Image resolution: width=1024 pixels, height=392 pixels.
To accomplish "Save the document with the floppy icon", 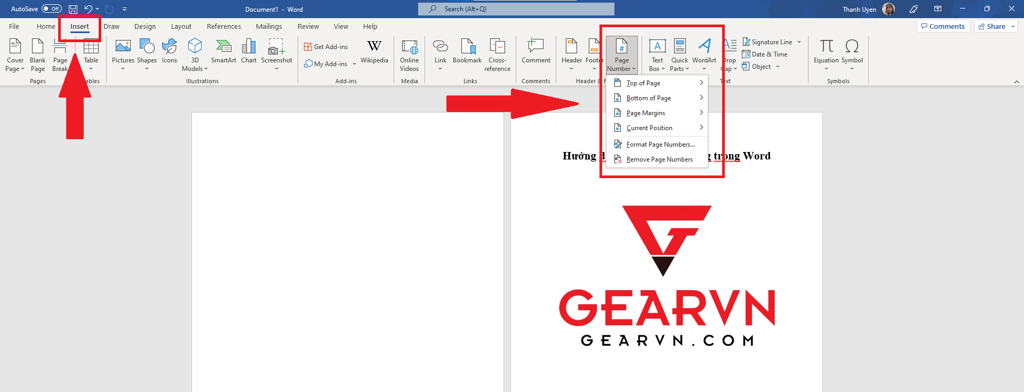I will click(x=72, y=9).
